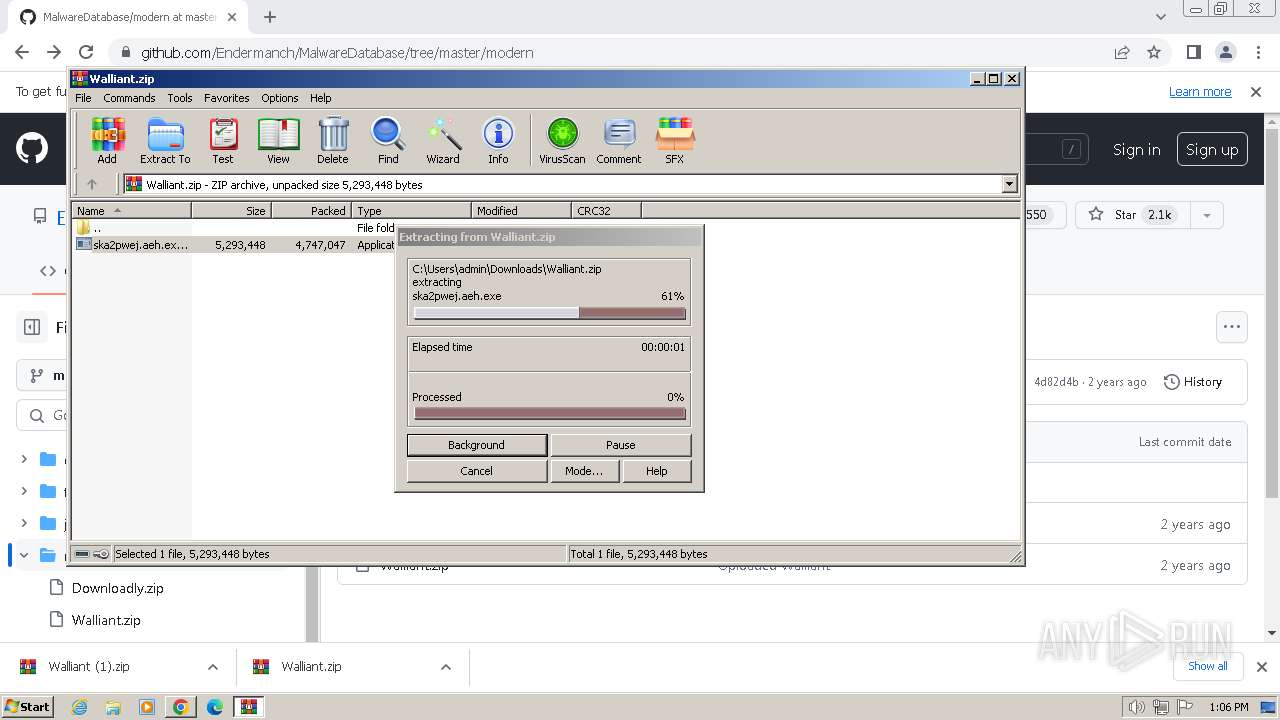Cancel the extraction
This screenshot has width=1280, height=720.
pyautogui.click(x=476, y=471)
